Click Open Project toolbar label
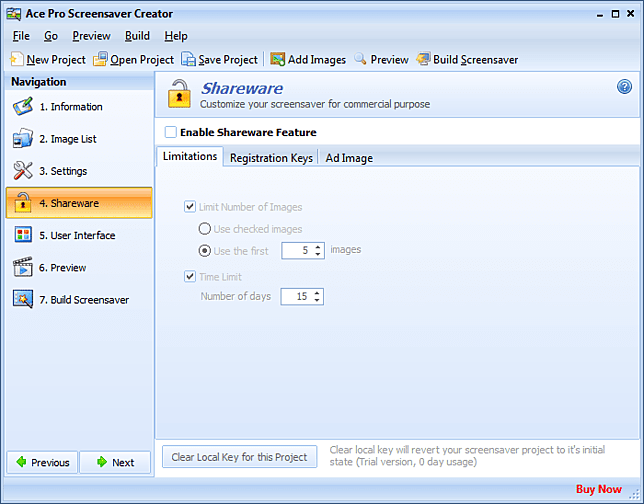The width and height of the screenshot is (644, 504). click(142, 60)
